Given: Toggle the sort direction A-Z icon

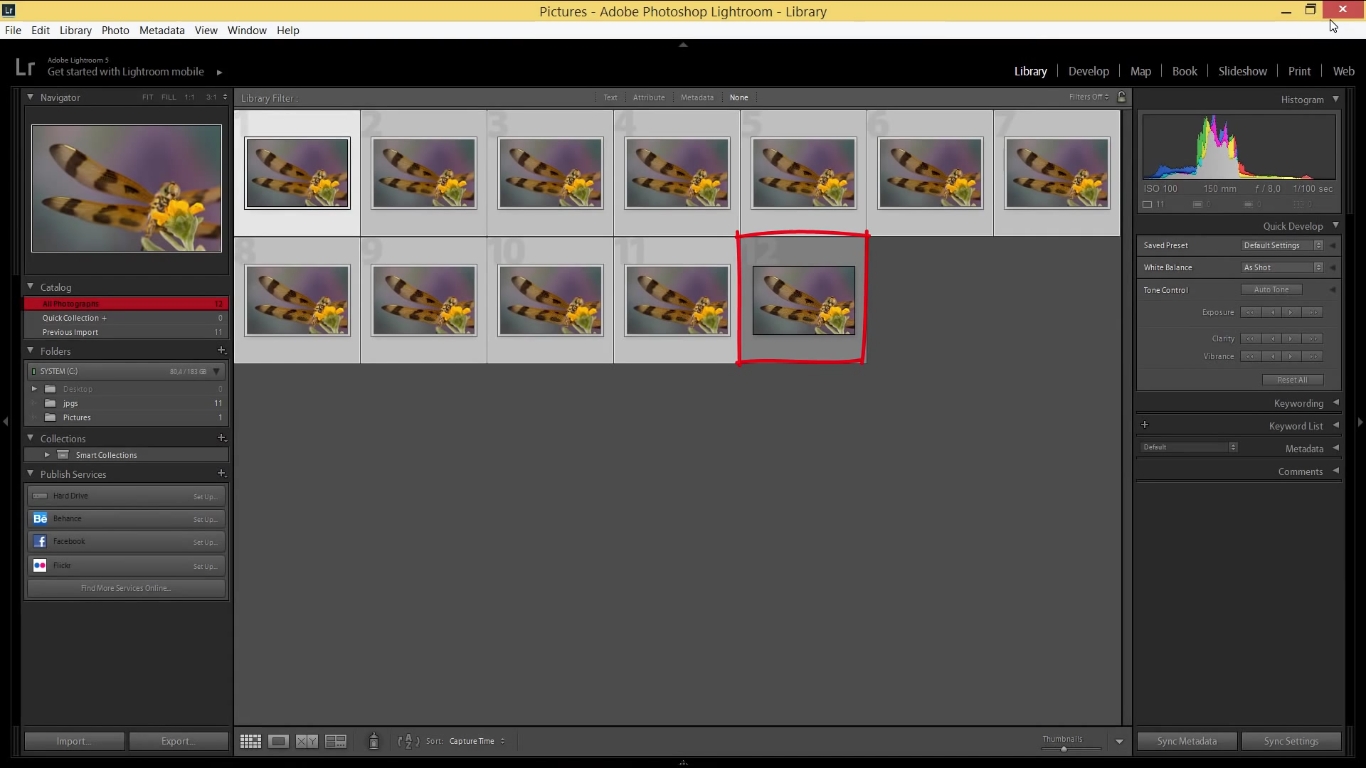Looking at the screenshot, I should [406, 741].
